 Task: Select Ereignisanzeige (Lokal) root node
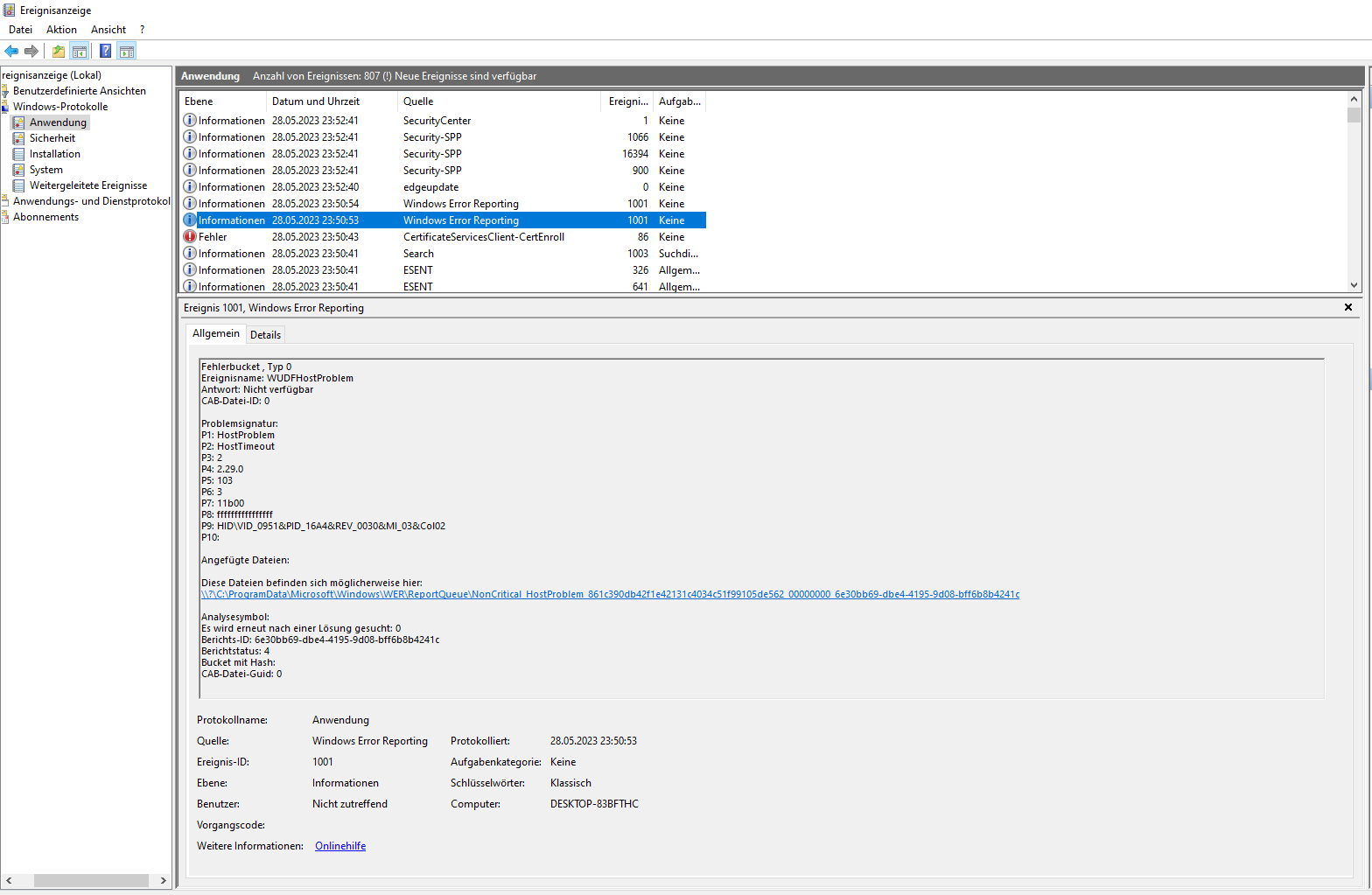(x=52, y=75)
